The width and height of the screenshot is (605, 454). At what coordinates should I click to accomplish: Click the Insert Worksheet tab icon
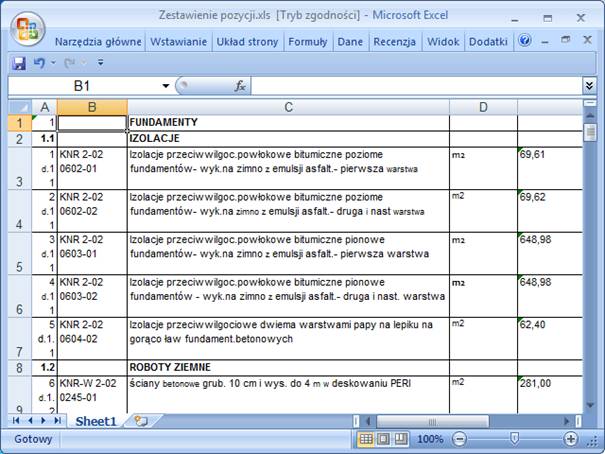coord(141,421)
